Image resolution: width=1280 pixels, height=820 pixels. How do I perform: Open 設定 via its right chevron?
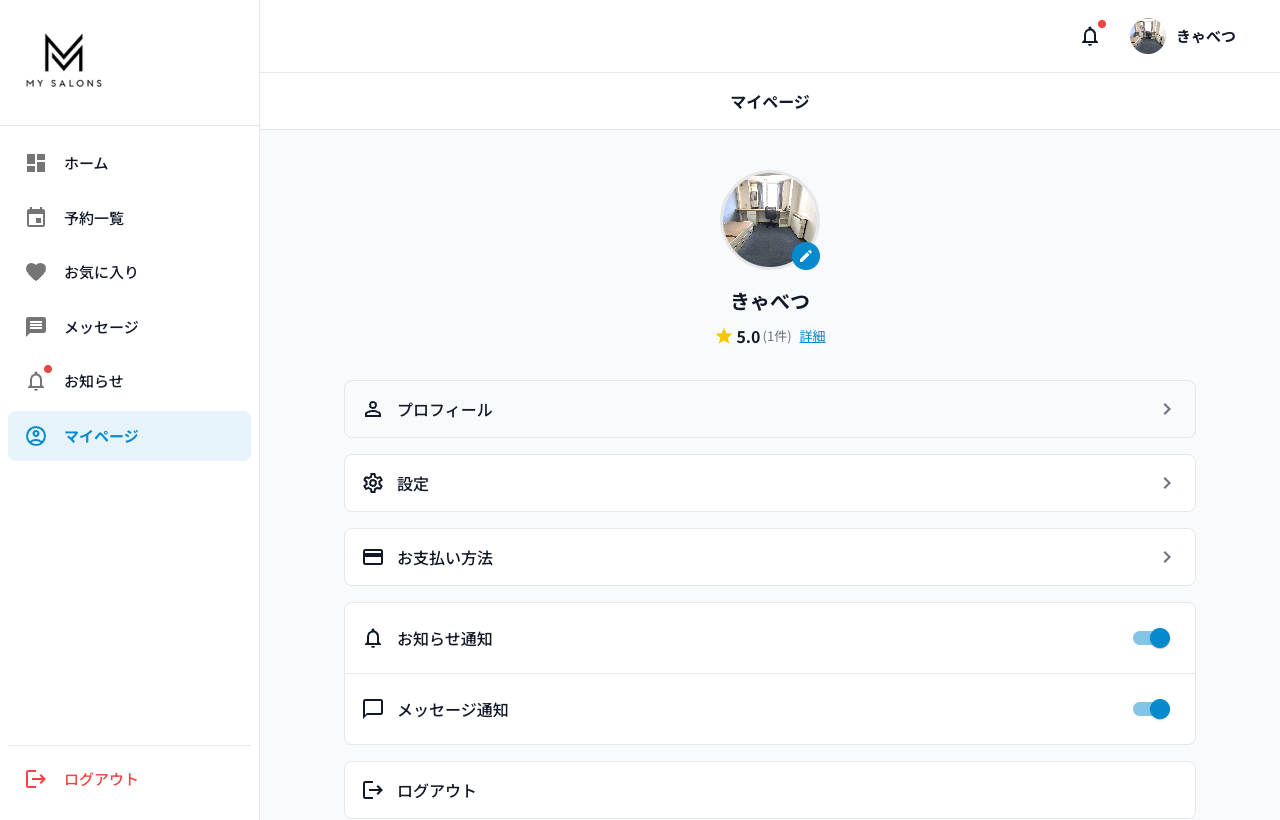[1167, 483]
